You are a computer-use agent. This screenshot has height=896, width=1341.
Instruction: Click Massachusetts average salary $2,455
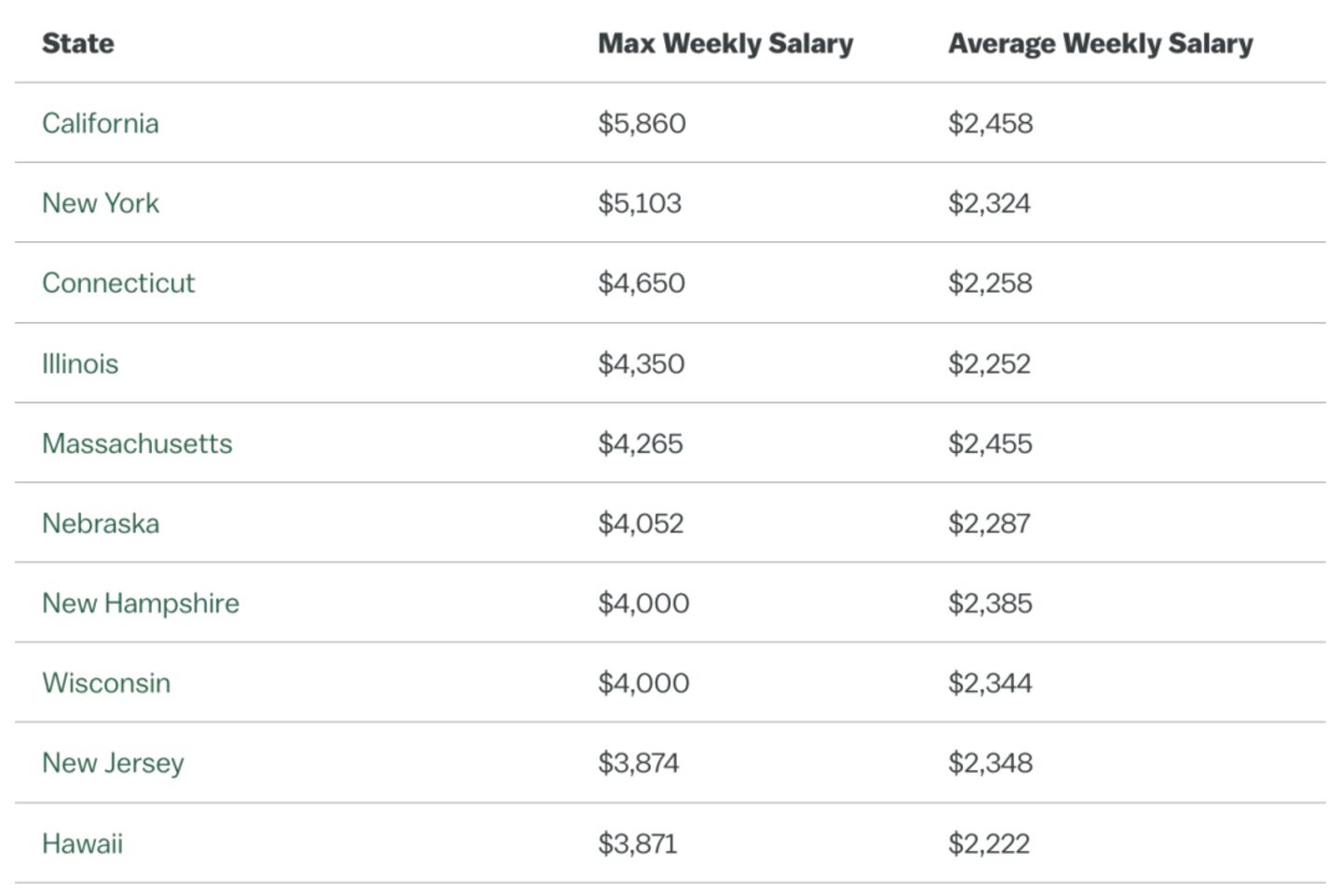(990, 443)
